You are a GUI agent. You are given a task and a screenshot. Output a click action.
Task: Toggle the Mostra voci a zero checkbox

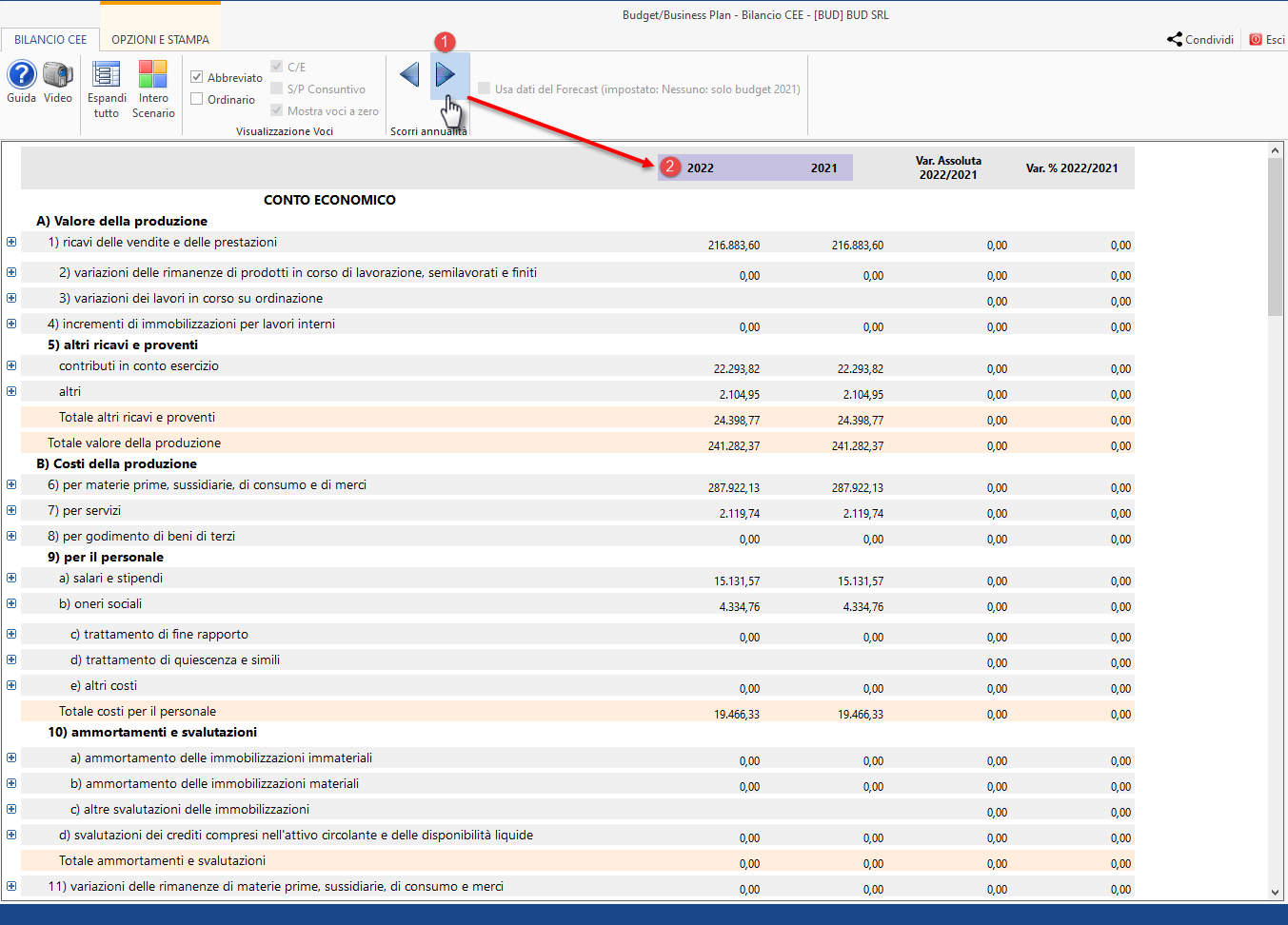(x=277, y=110)
